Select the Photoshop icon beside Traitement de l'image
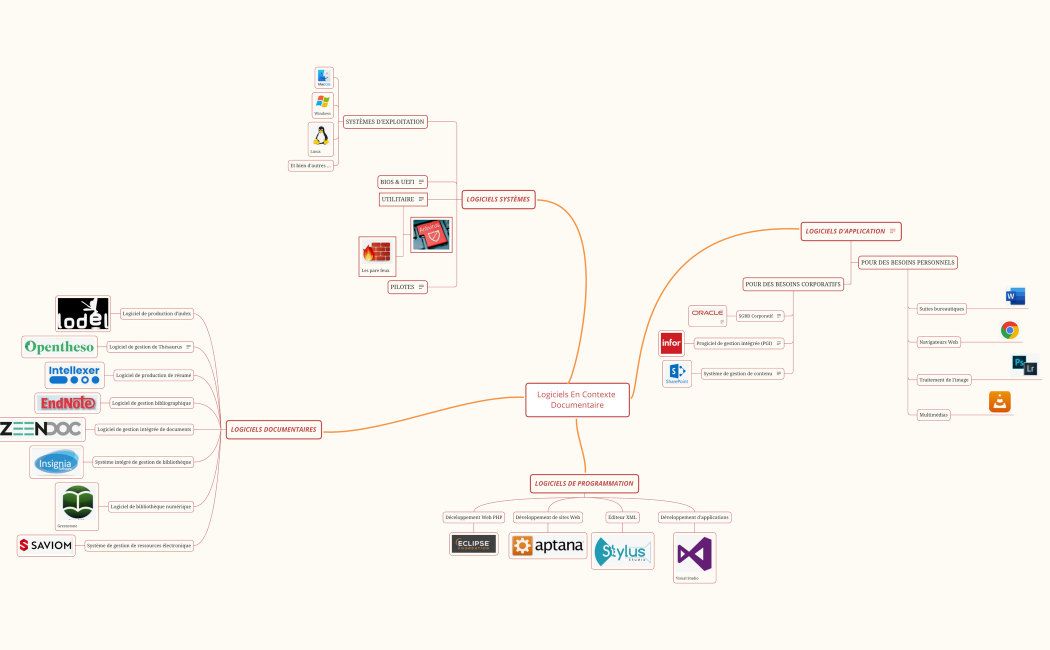The image size is (1050, 650). [1017, 364]
